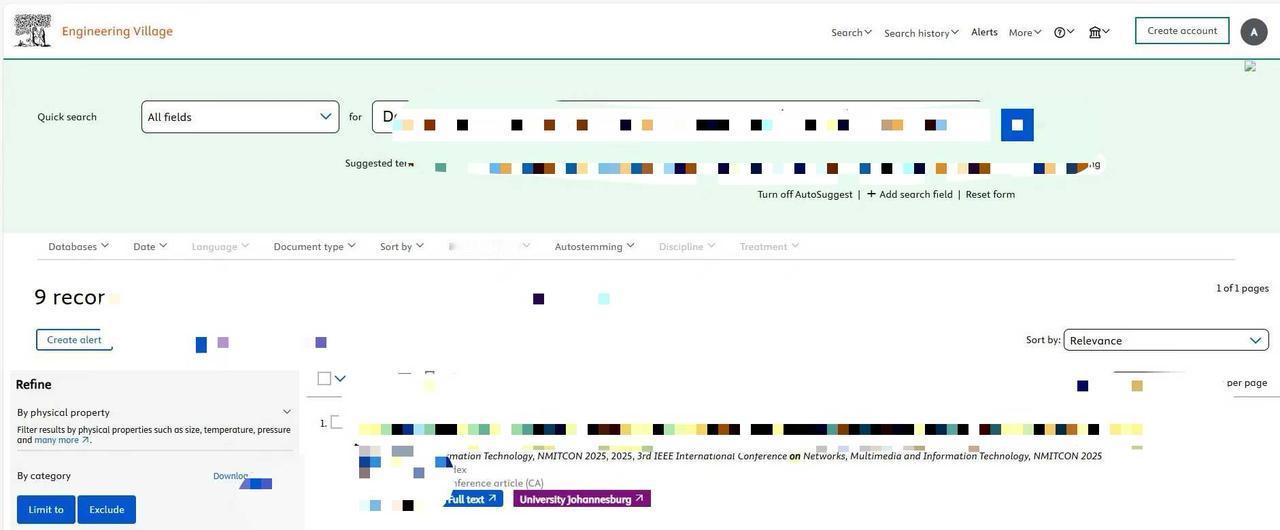Open the Search menu in header

point(851,32)
